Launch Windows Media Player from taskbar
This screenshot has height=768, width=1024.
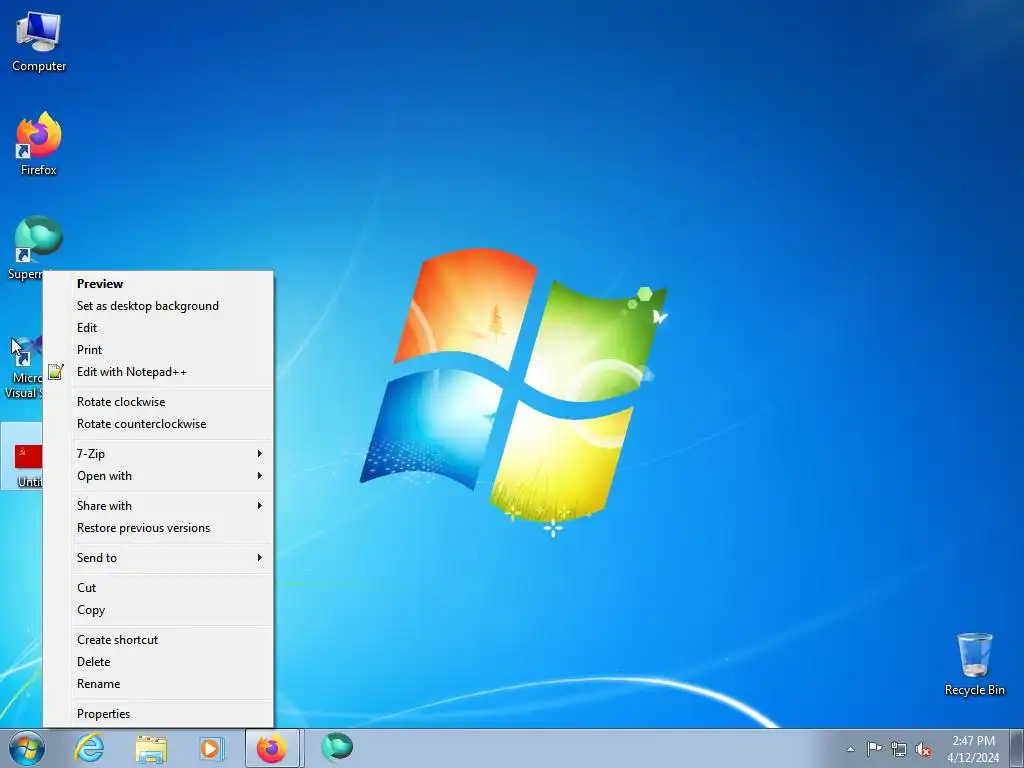pos(211,748)
